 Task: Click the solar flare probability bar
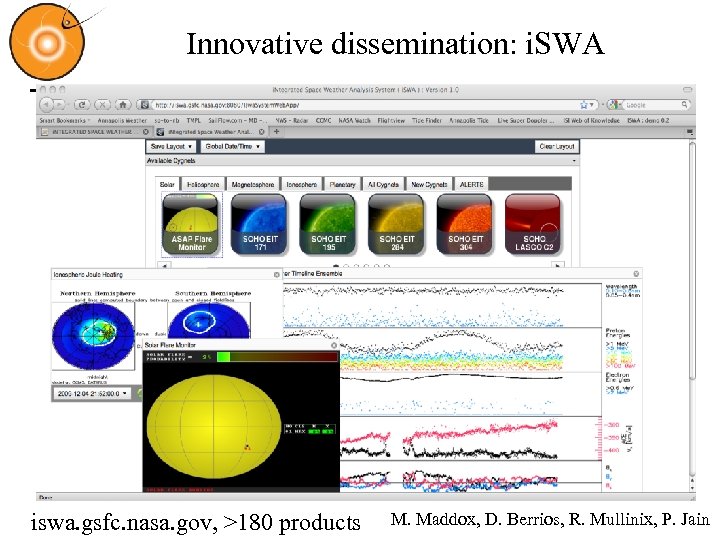(x=277, y=357)
